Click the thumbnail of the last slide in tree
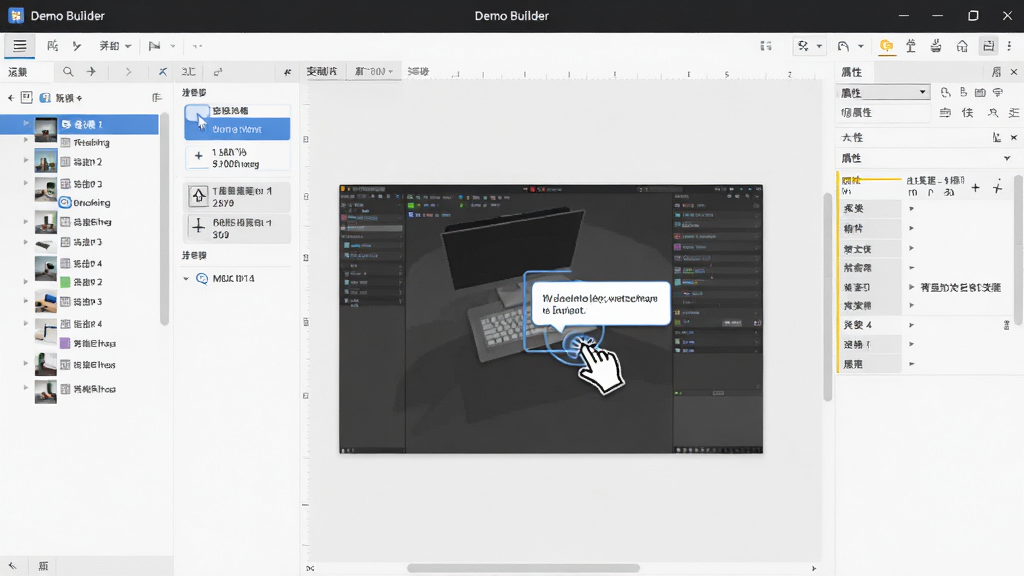Viewport: 1024px width, 576px height. coord(46,390)
